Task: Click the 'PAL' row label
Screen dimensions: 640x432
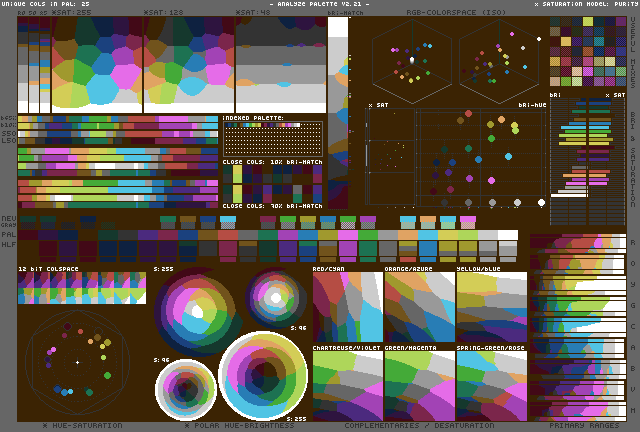Action: [9, 234]
